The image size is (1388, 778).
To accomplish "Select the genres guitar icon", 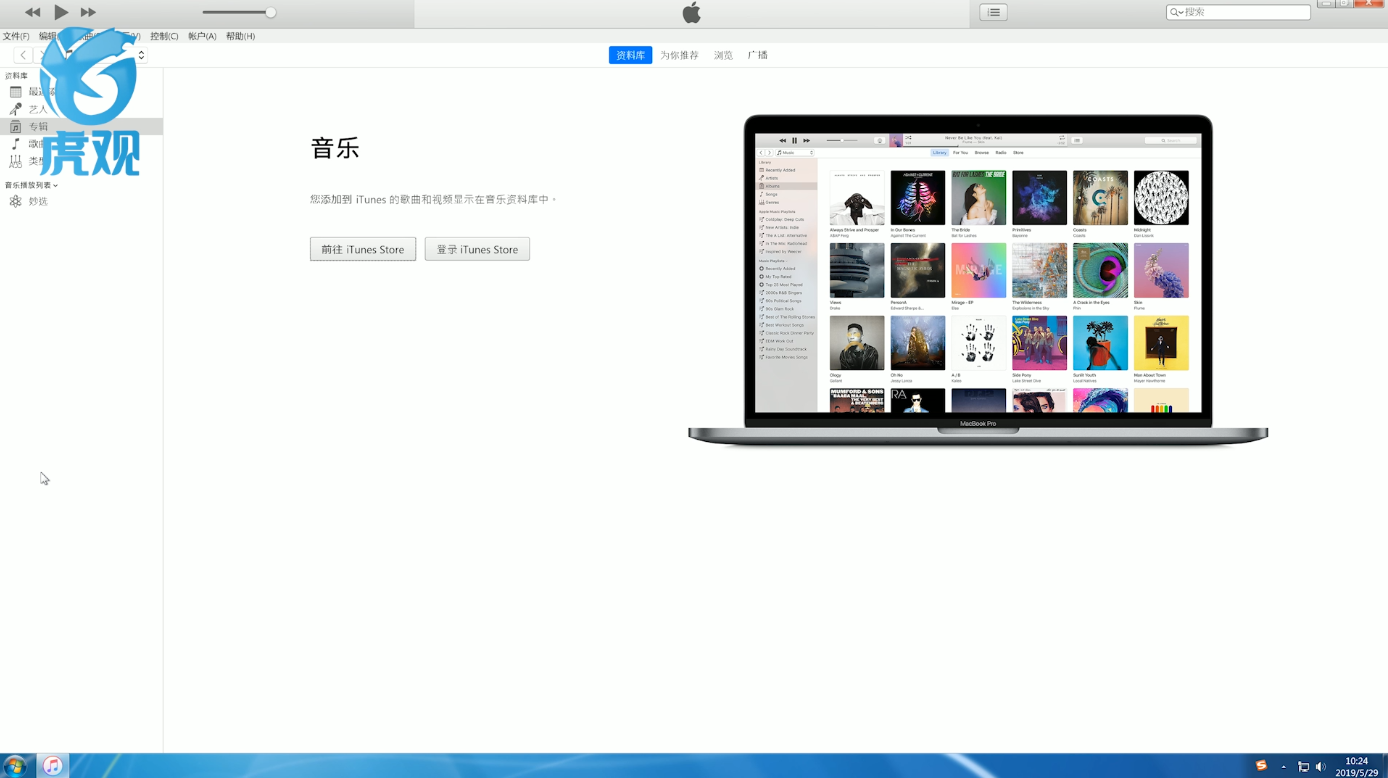I will click(15, 160).
